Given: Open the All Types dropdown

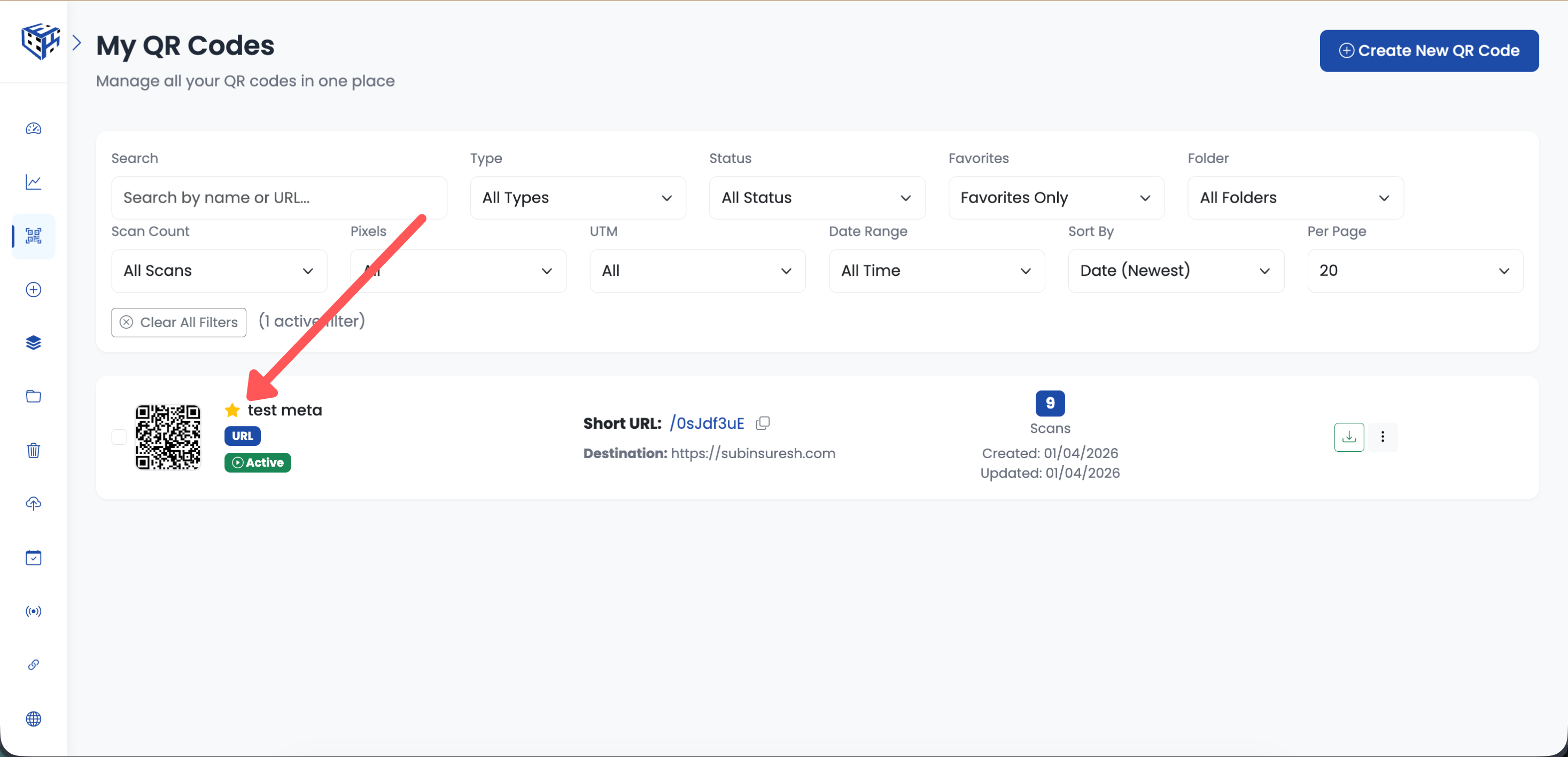Looking at the screenshot, I should point(577,198).
